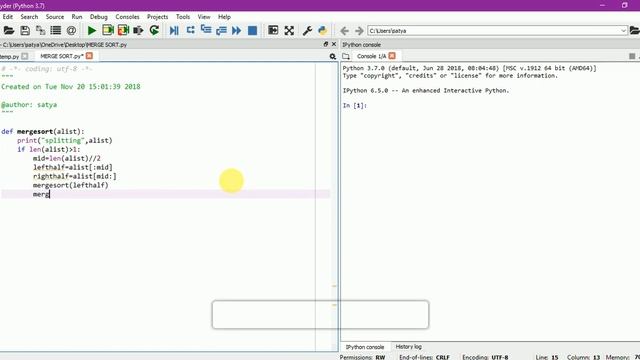Open editor options magnifier icon
This screenshot has width=640, height=360.
tap(333, 57)
